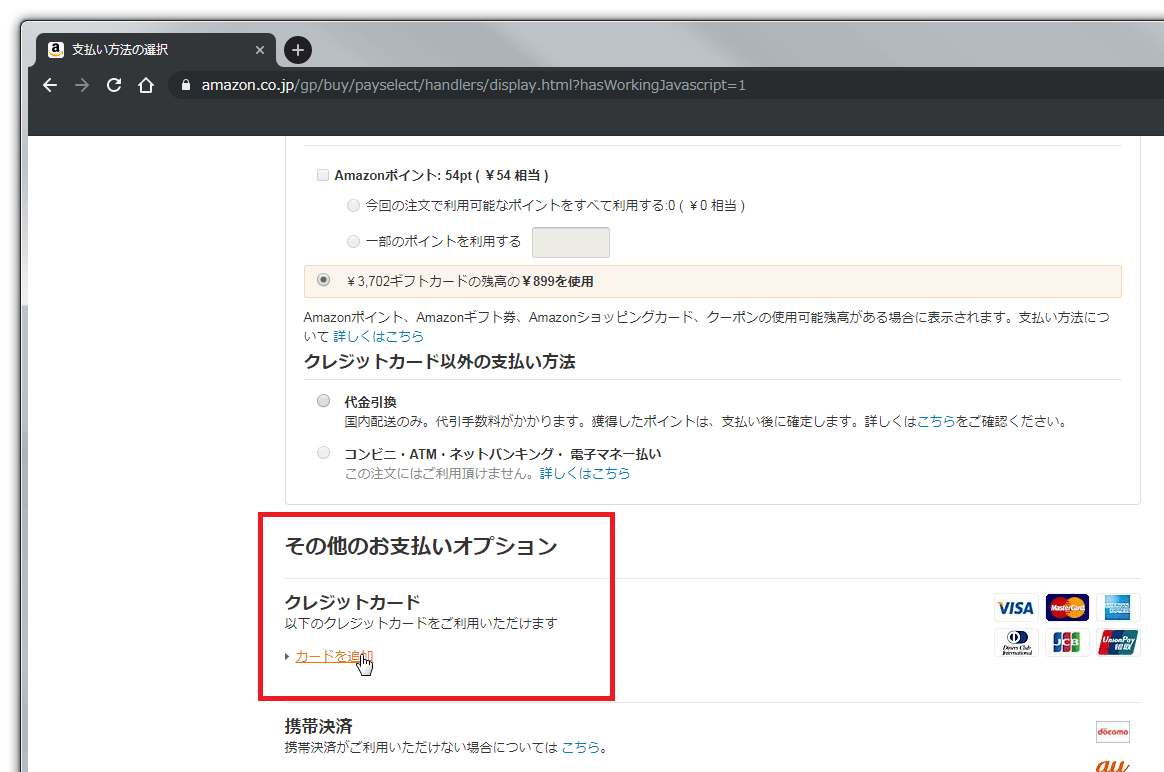Screen dimensions: 1164x772
Task: Open the こちら link in 携帯決済 section
Action: pyautogui.click(x=581, y=747)
